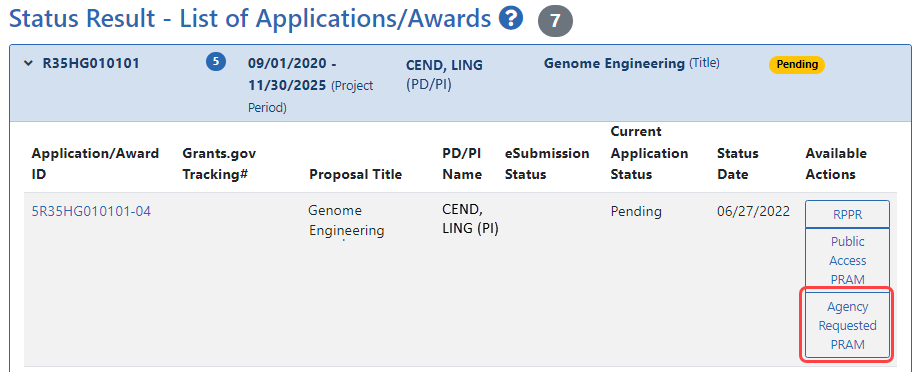Click the Current Application Status column header
The image size is (918, 372).
tap(649, 153)
